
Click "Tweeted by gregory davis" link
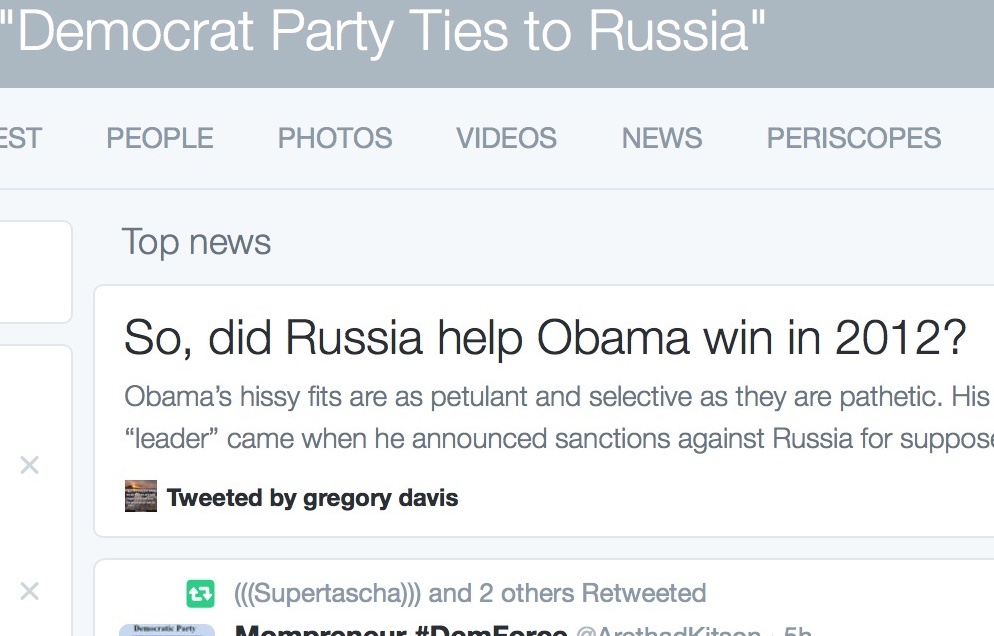[x=312, y=498]
